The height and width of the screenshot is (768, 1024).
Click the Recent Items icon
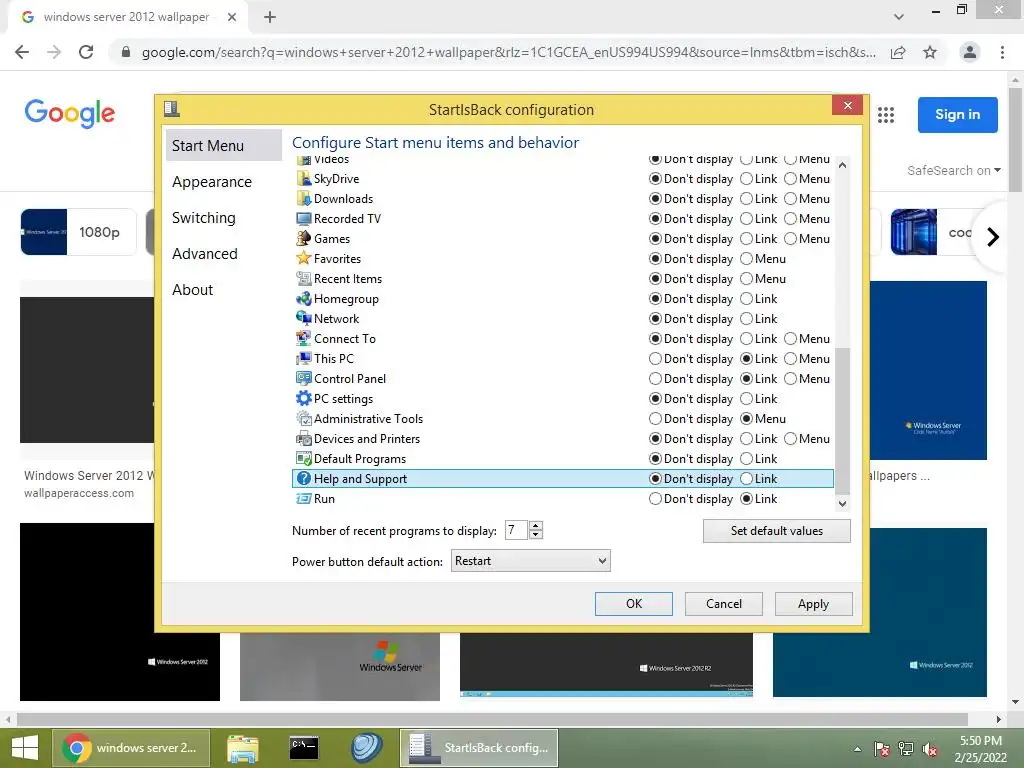pos(304,279)
